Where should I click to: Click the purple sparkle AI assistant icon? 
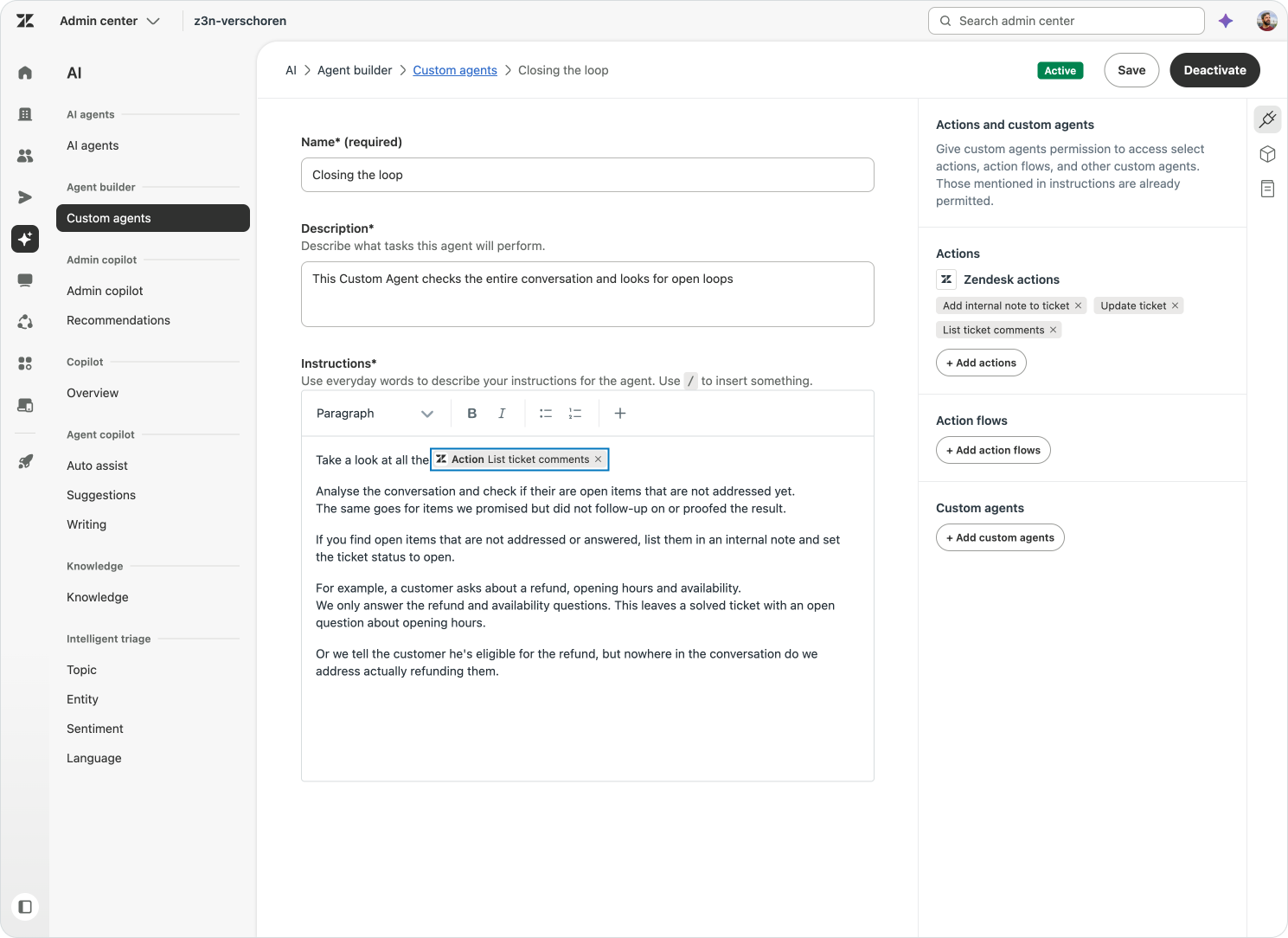coord(1226,21)
